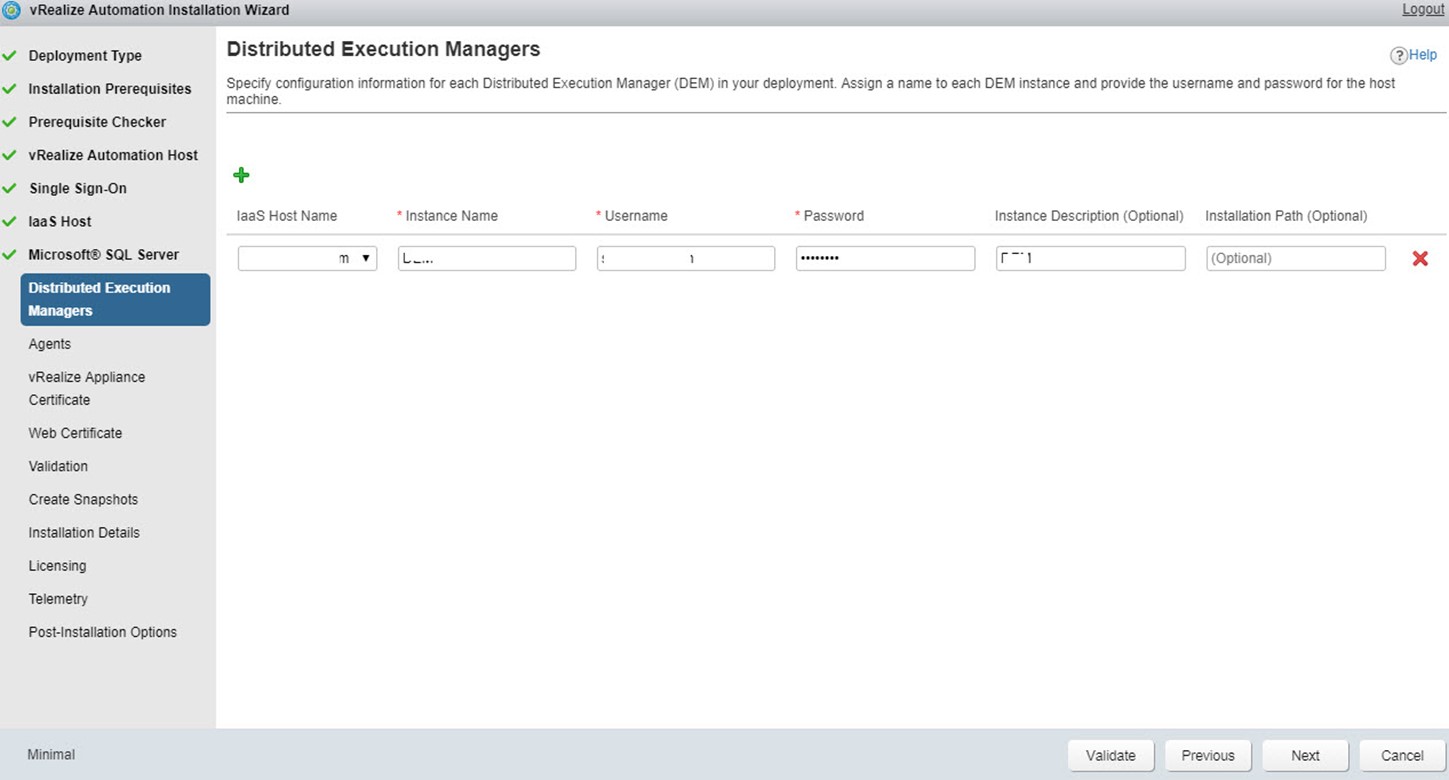
Task: Focus the Instance Name field
Action: click(x=487, y=258)
